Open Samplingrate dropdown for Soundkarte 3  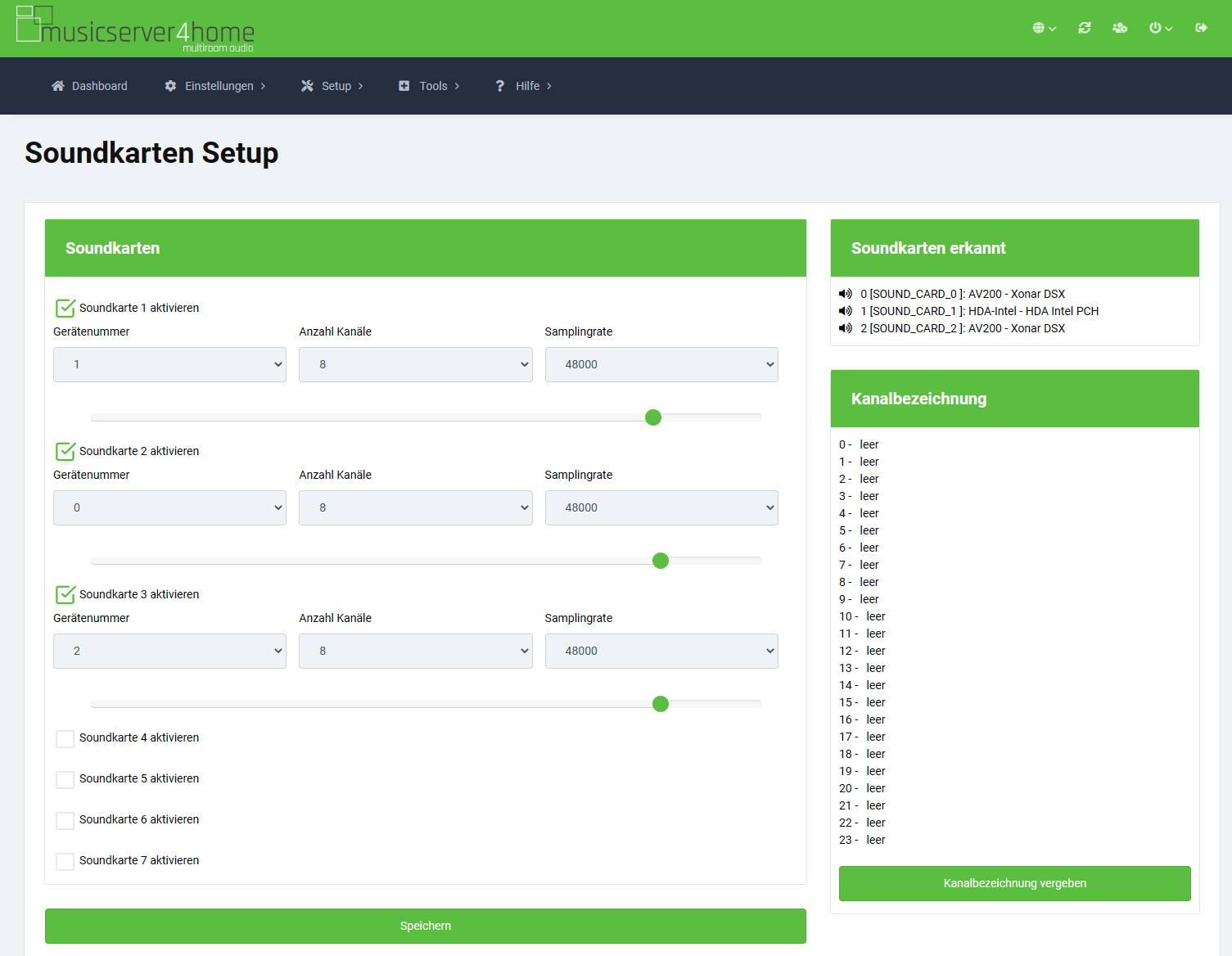[661, 651]
